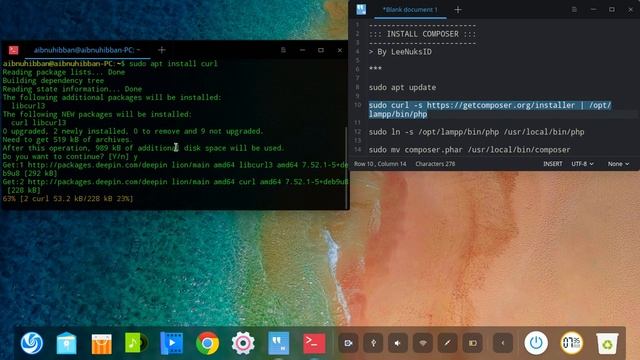Click the download progress line in terminal
The image size is (640, 360).
tap(68, 199)
